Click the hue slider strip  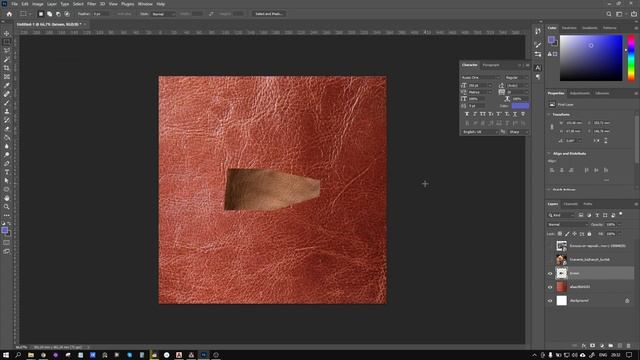631,58
